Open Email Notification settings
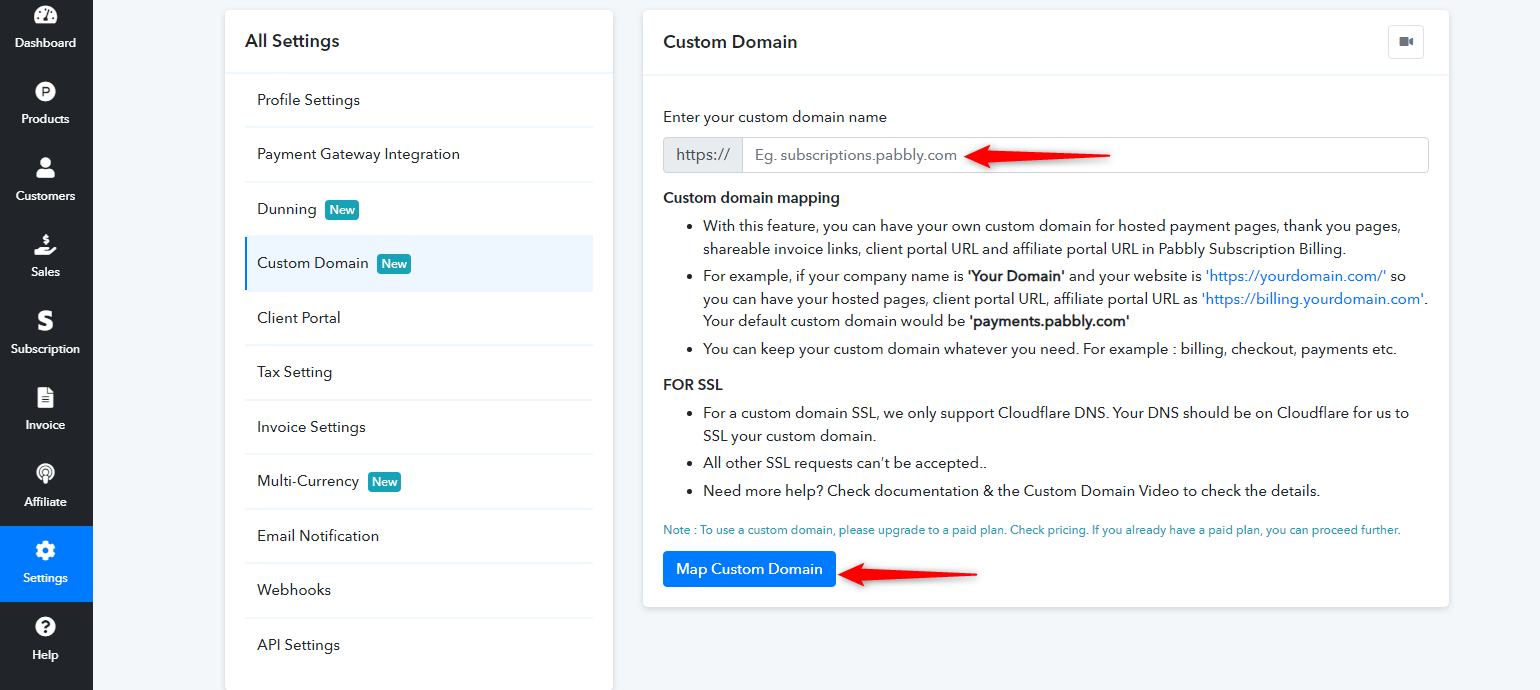This screenshot has height=690, width=1540. 419,536
